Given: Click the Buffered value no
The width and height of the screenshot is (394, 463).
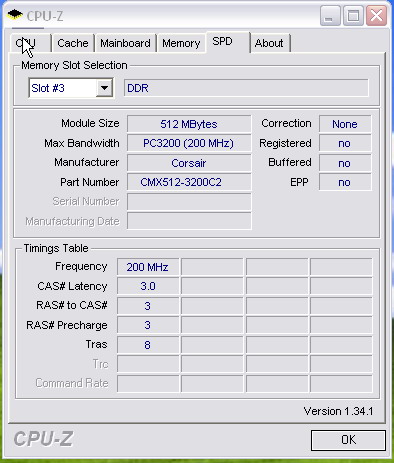Looking at the screenshot, I should click(x=345, y=163).
